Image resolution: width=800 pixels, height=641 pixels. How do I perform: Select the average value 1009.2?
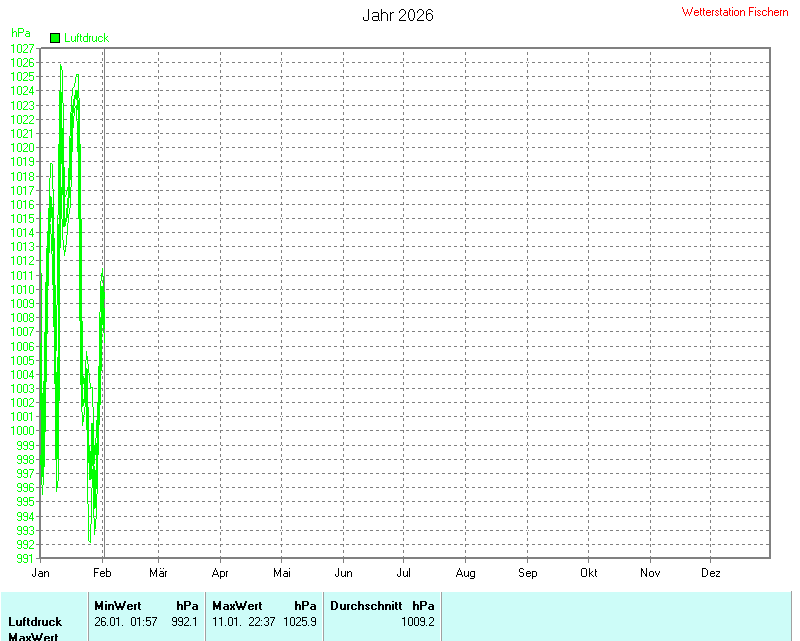(417, 622)
